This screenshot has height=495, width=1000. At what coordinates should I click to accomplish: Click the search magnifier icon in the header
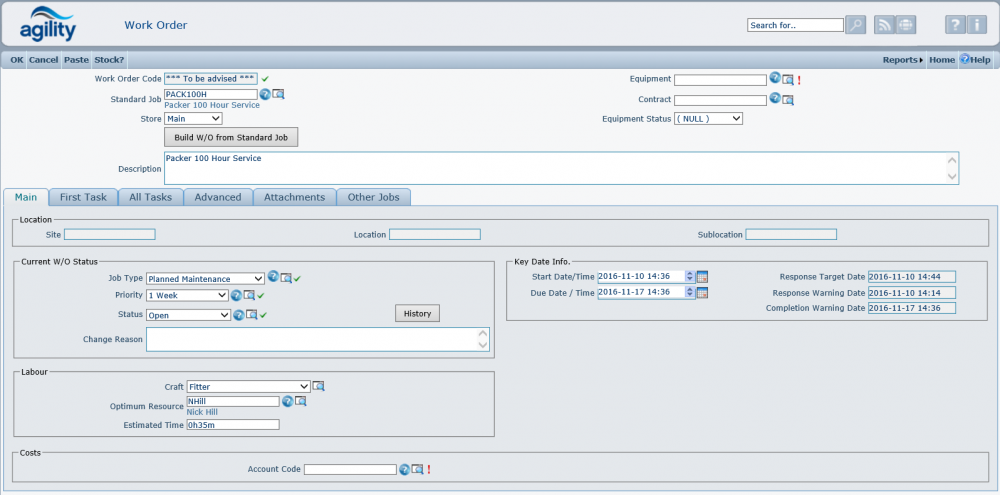(x=856, y=25)
